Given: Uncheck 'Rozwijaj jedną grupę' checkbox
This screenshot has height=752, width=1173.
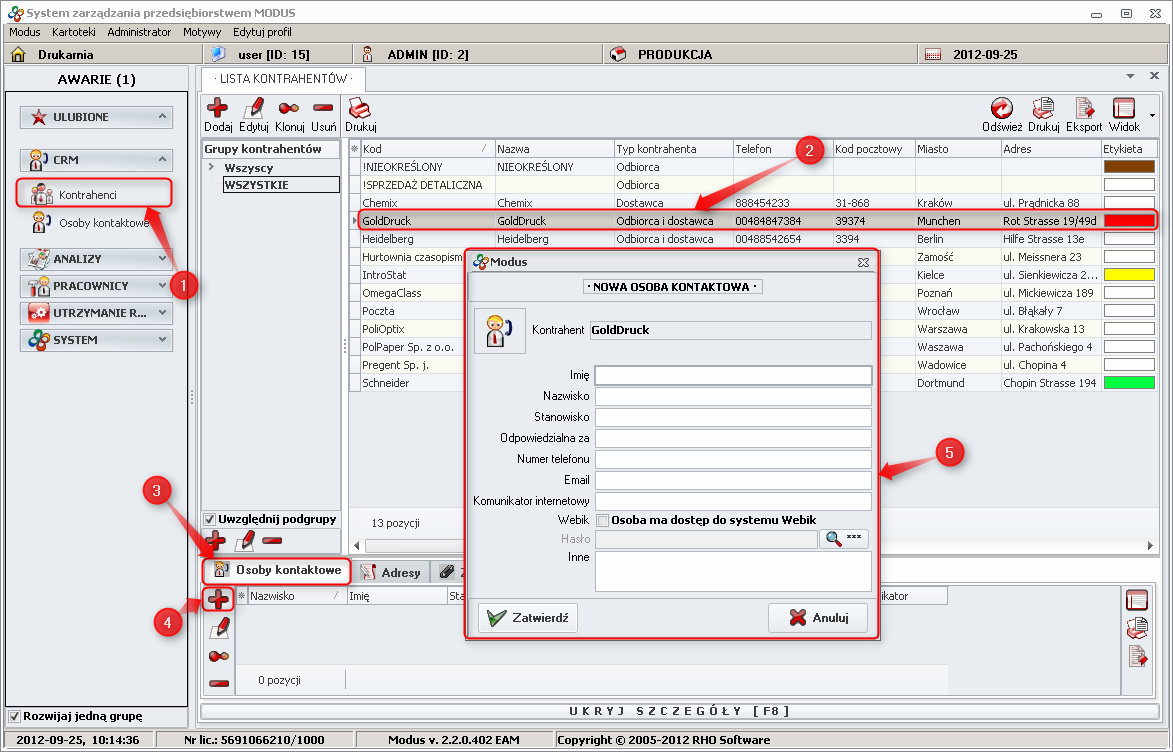Looking at the screenshot, I should tap(14, 716).
